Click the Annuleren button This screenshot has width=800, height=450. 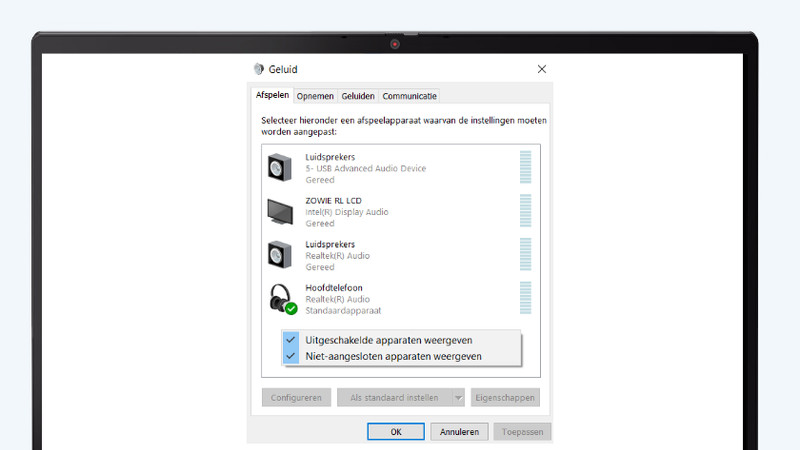pyautogui.click(x=461, y=432)
